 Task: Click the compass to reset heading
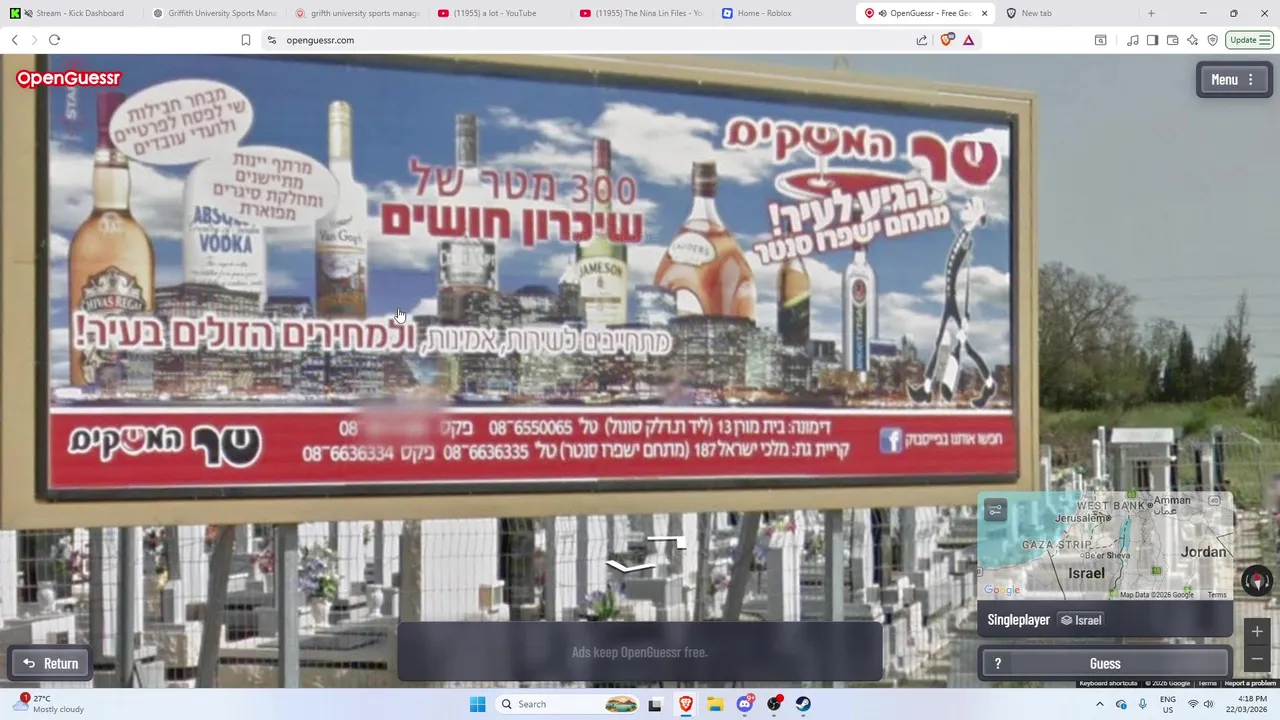(x=1257, y=580)
